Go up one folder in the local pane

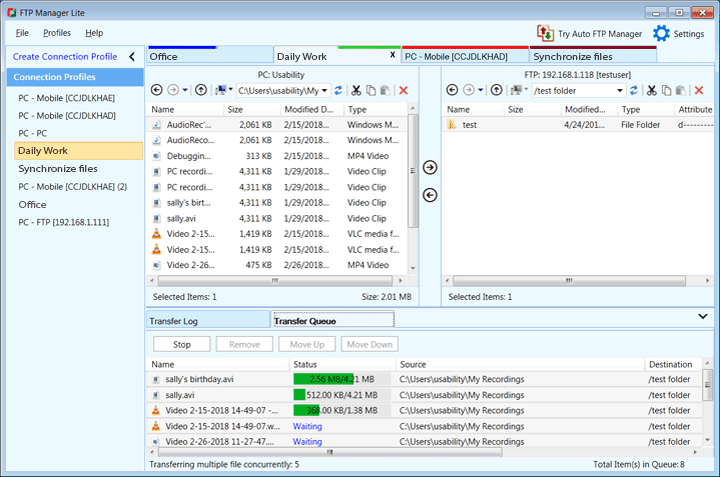pyautogui.click(x=201, y=90)
